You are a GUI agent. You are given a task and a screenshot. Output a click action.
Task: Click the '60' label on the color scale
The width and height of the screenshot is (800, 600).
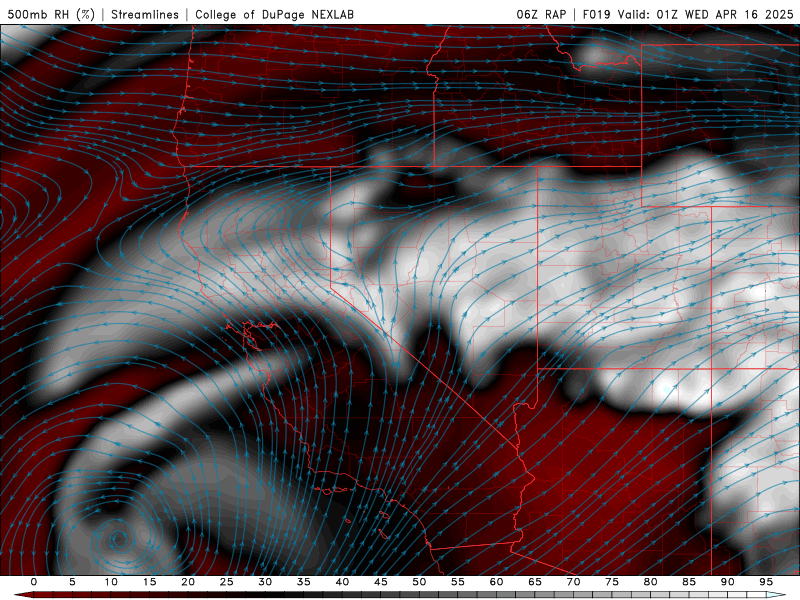[x=496, y=582]
